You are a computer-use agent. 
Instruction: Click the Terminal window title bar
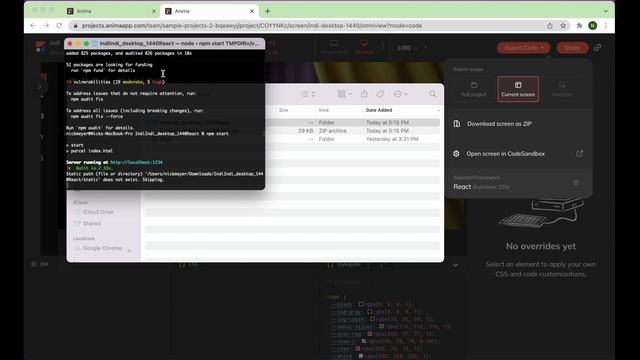pos(164,43)
